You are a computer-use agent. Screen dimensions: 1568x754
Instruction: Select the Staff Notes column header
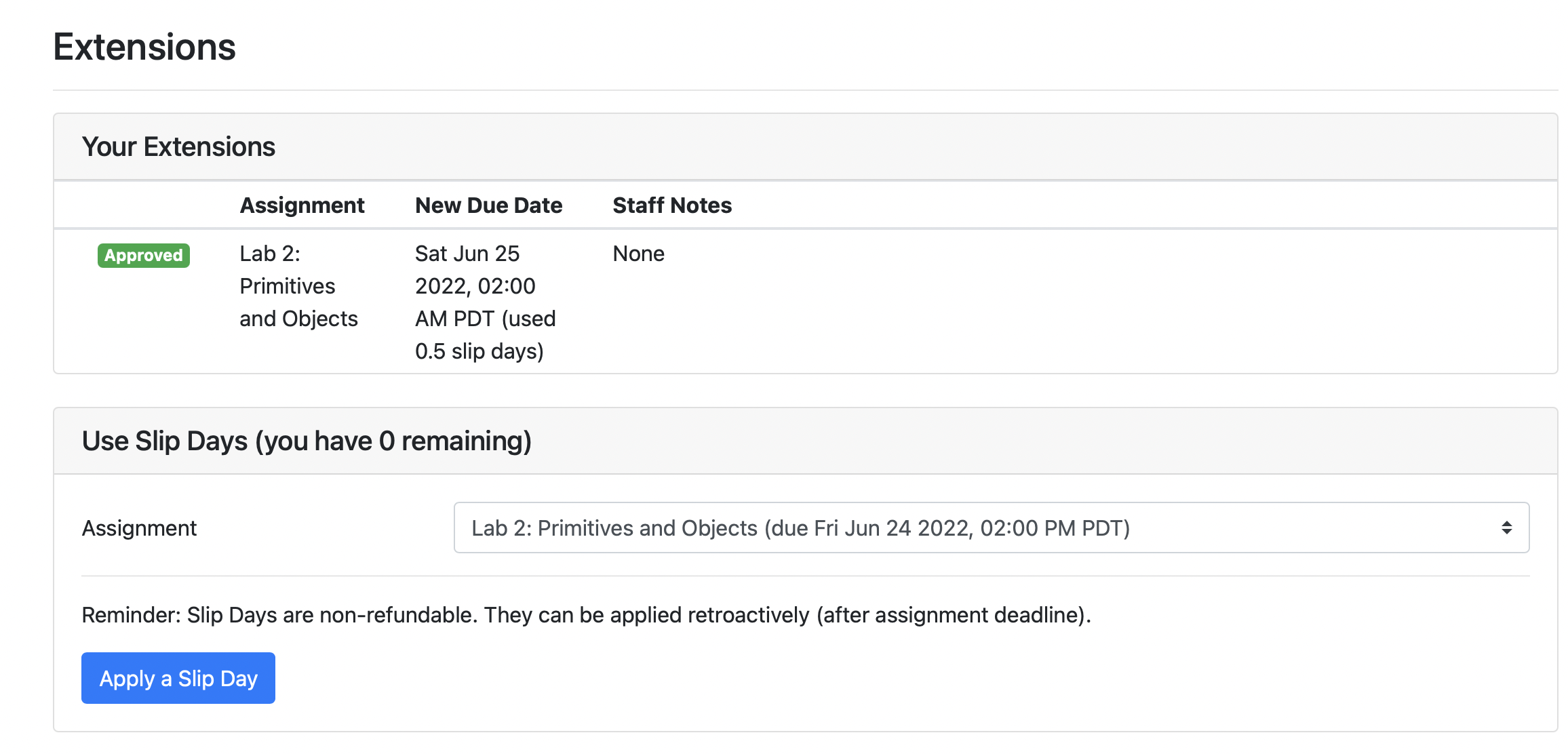(x=672, y=205)
